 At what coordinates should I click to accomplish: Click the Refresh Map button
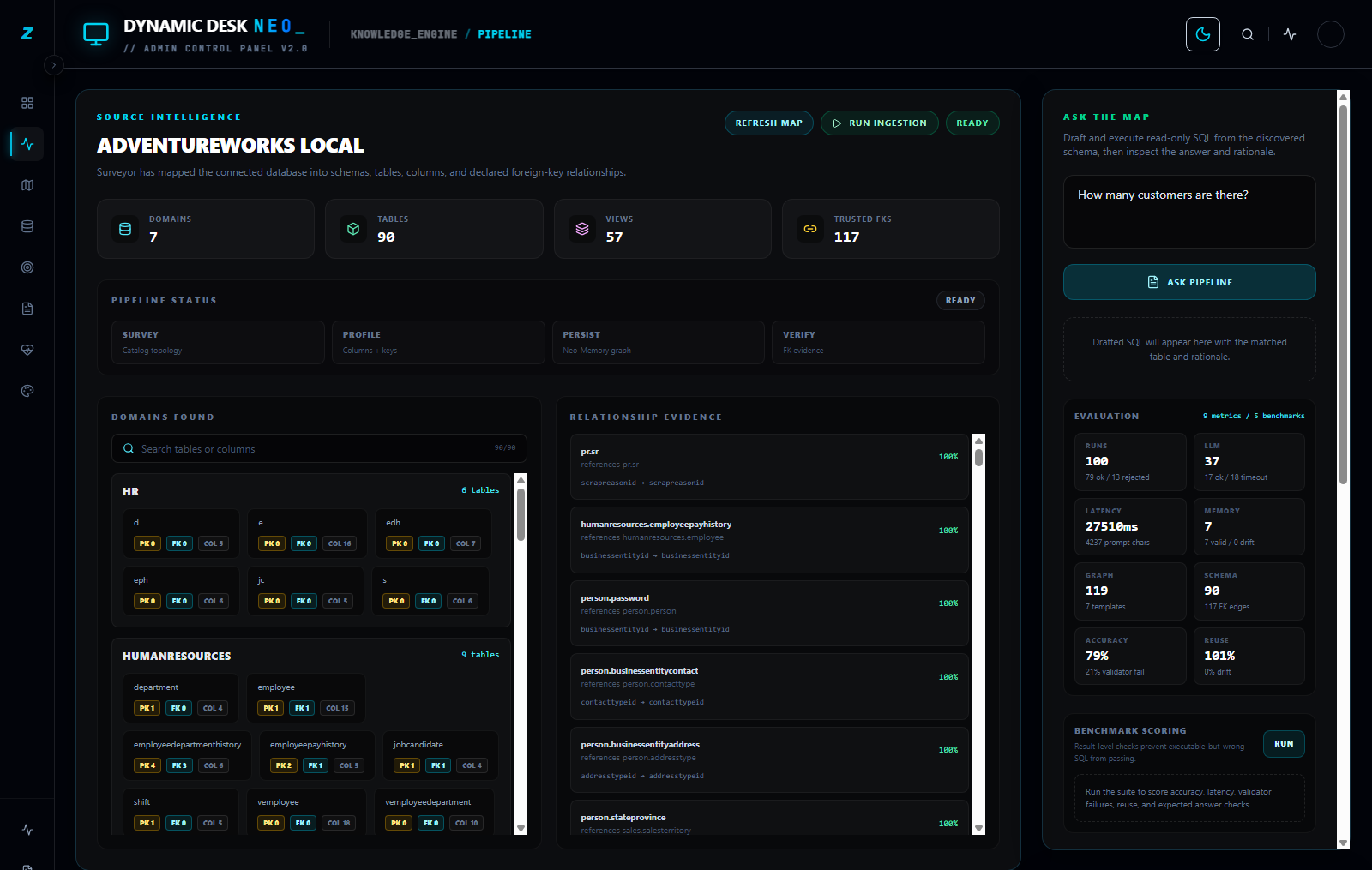tap(769, 123)
